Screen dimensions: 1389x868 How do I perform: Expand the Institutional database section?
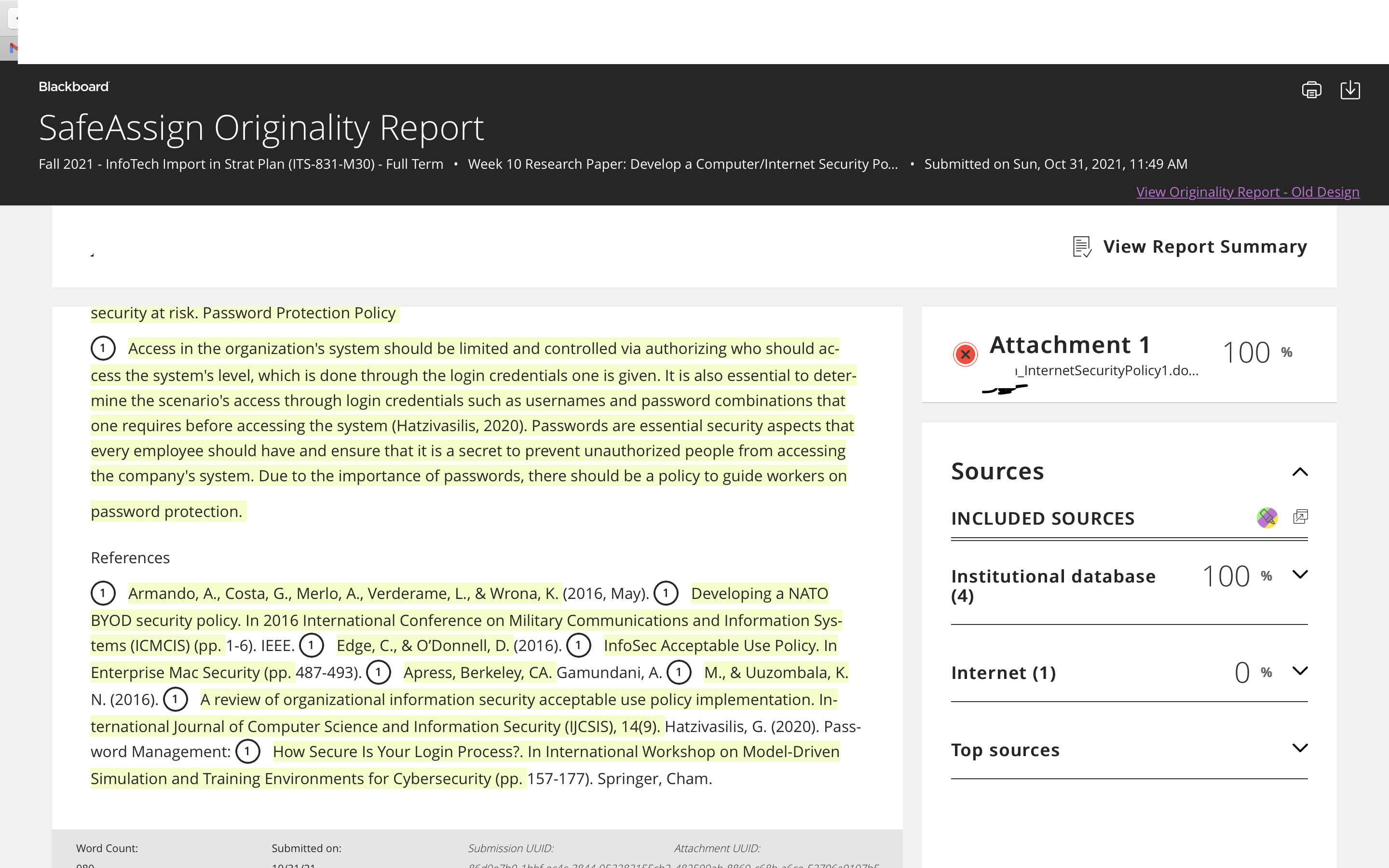1300,574
